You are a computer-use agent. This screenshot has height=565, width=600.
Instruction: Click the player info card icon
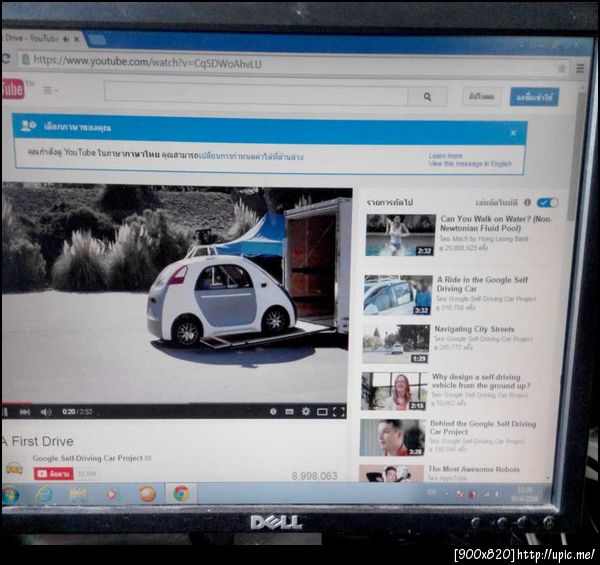[273, 411]
